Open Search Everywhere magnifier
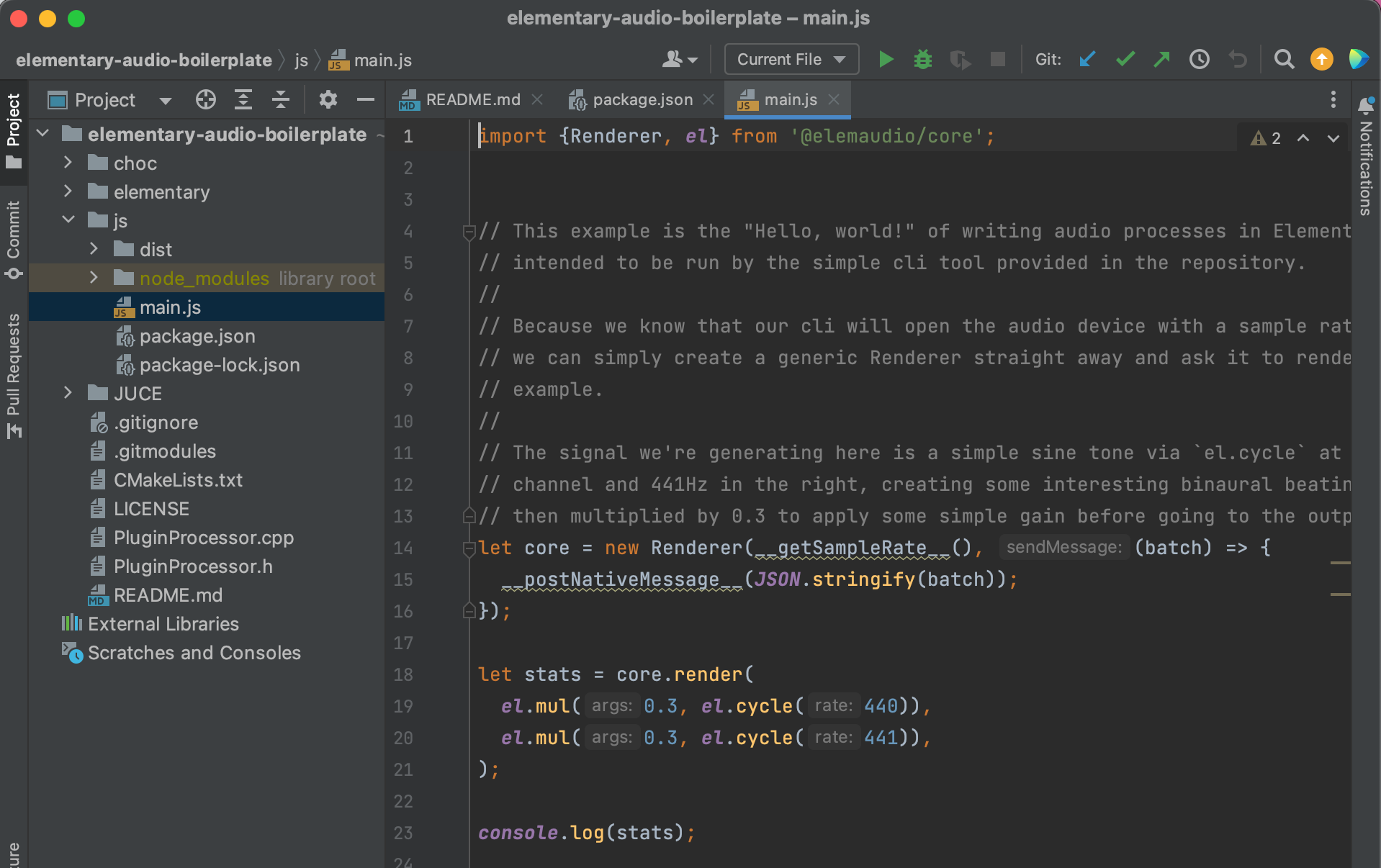The width and height of the screenshot is (1381, 868). (1284, 60)
